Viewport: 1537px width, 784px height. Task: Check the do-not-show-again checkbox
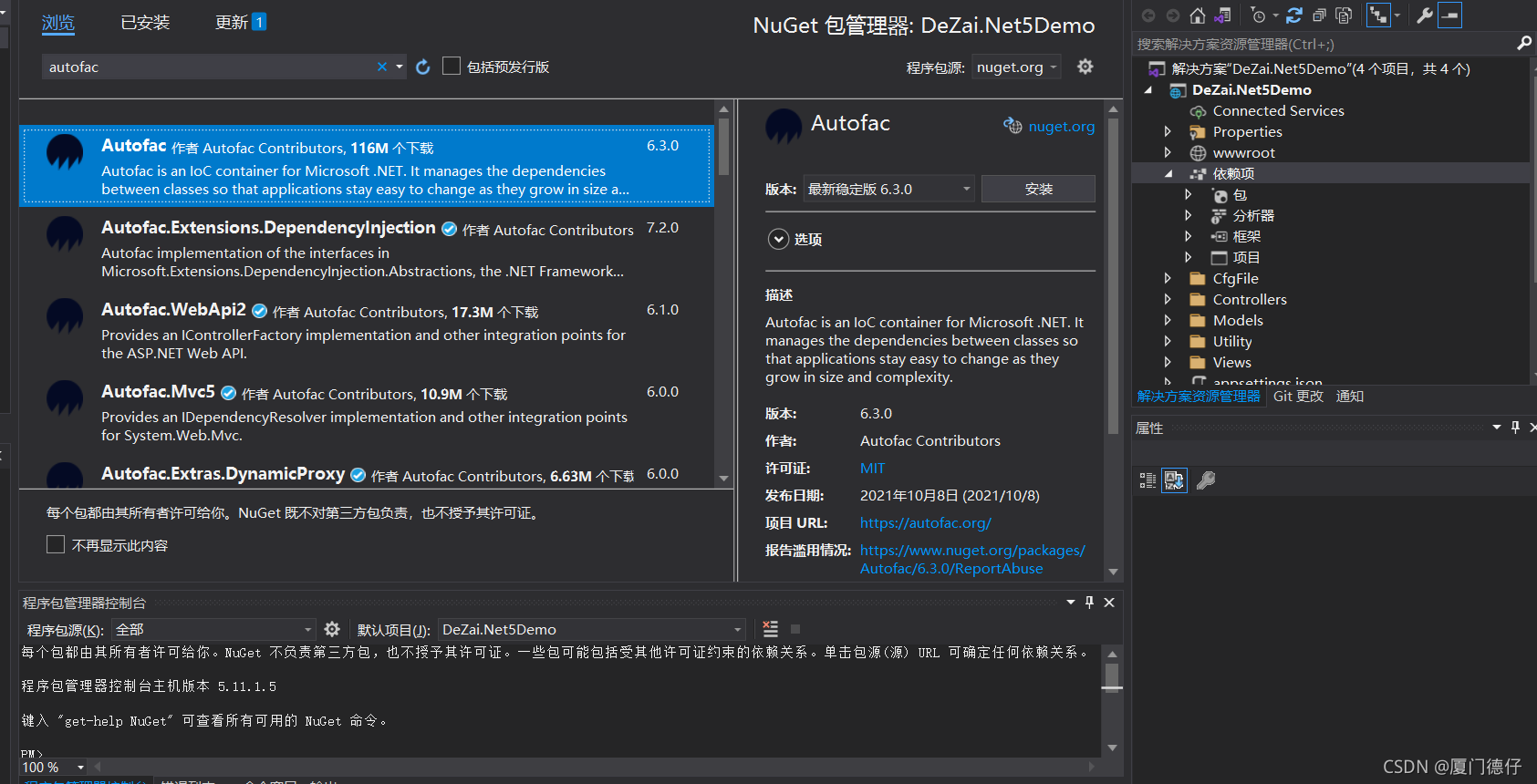(x=56, y=544)
